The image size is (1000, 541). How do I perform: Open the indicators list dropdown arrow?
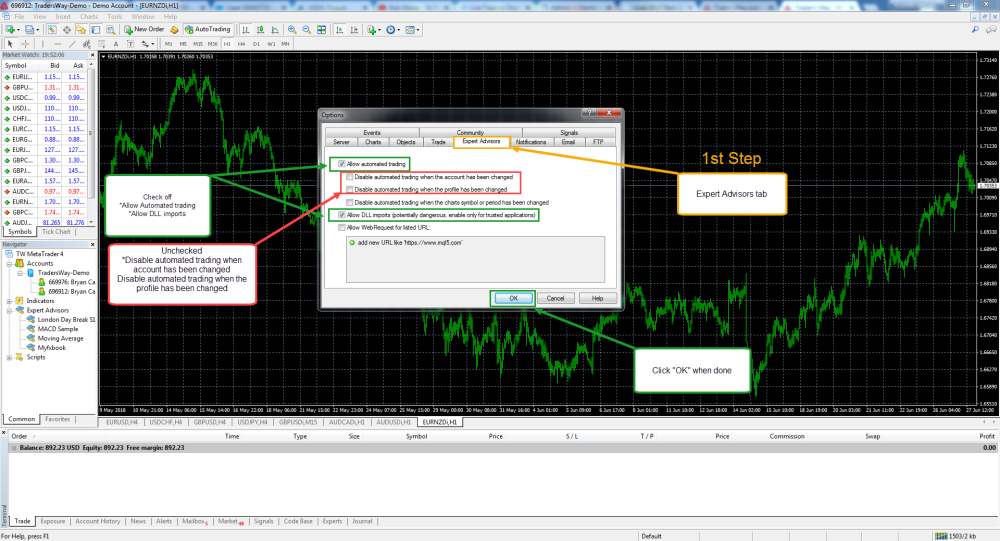[x=379, y=29]
